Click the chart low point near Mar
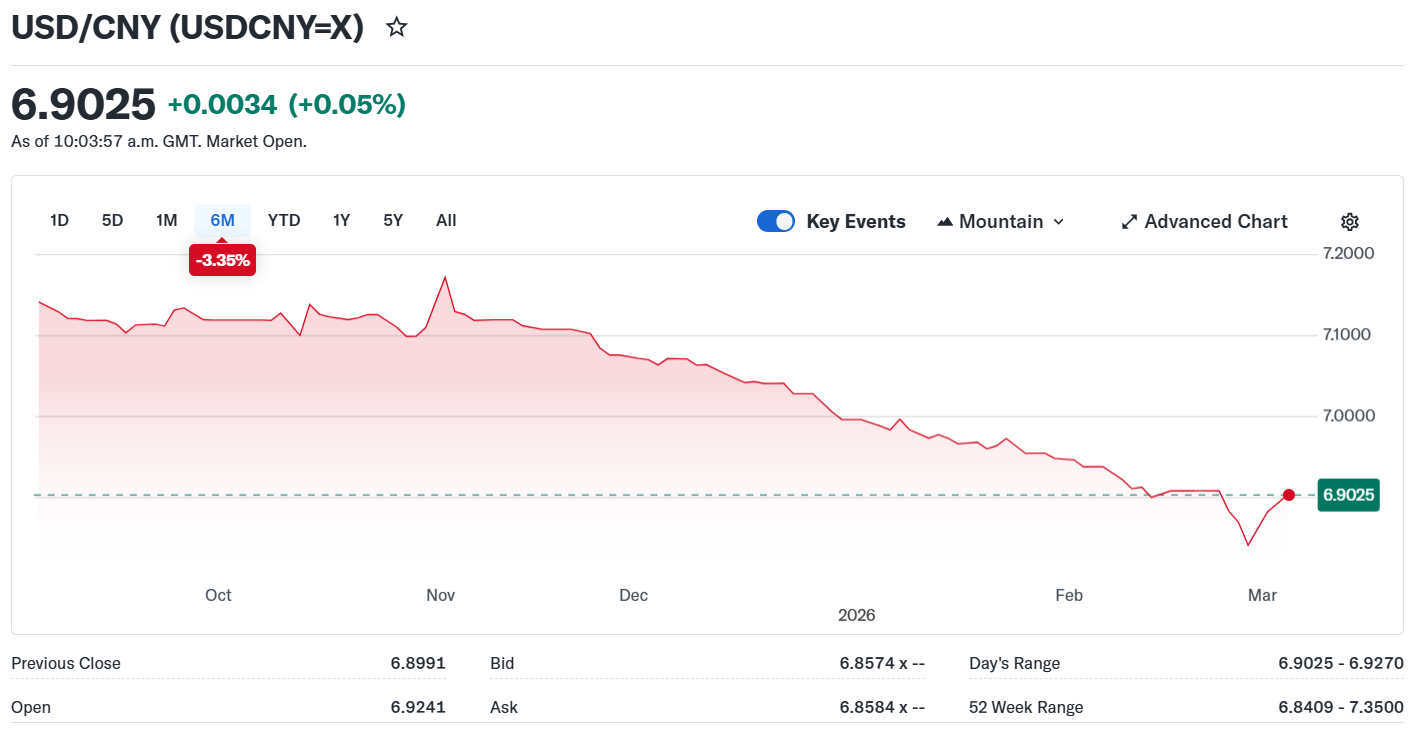The height and width of the screenshot is (736, 1424). pyautogui.click(x=1248, y=545)
